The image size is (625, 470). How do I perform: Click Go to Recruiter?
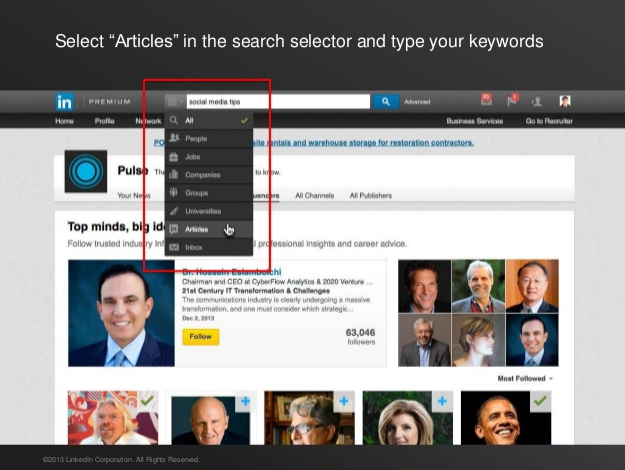coord(549,121)
